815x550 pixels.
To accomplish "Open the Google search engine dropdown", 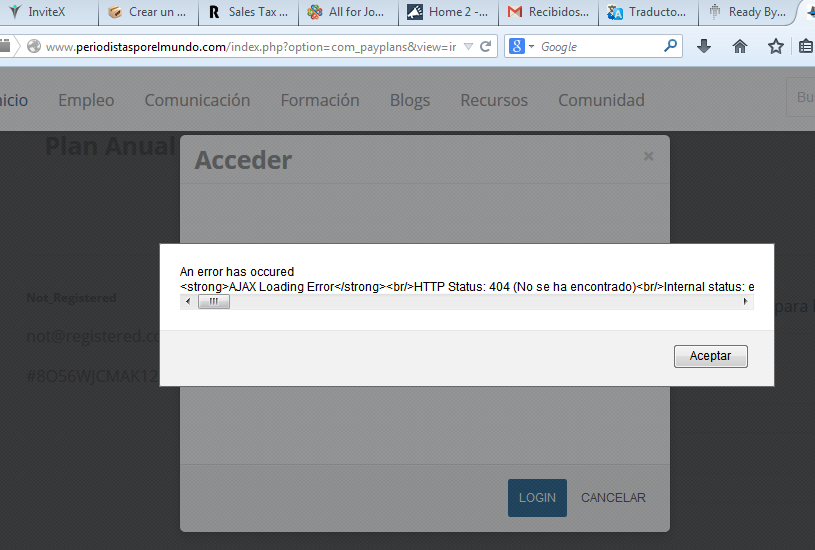I will tap(522, 47).
